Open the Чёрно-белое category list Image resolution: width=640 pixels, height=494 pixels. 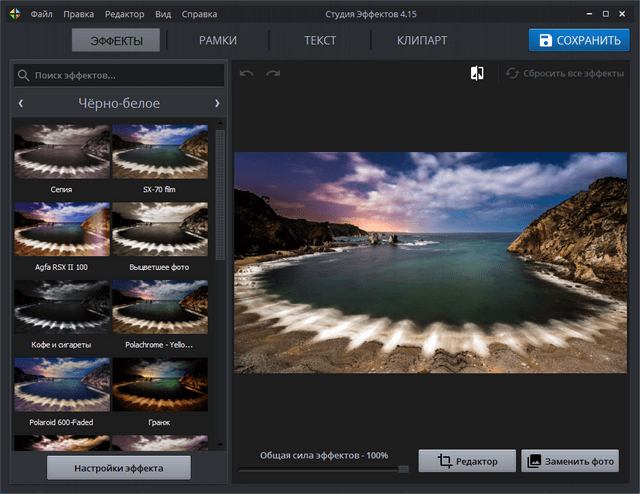pos(119,103)
